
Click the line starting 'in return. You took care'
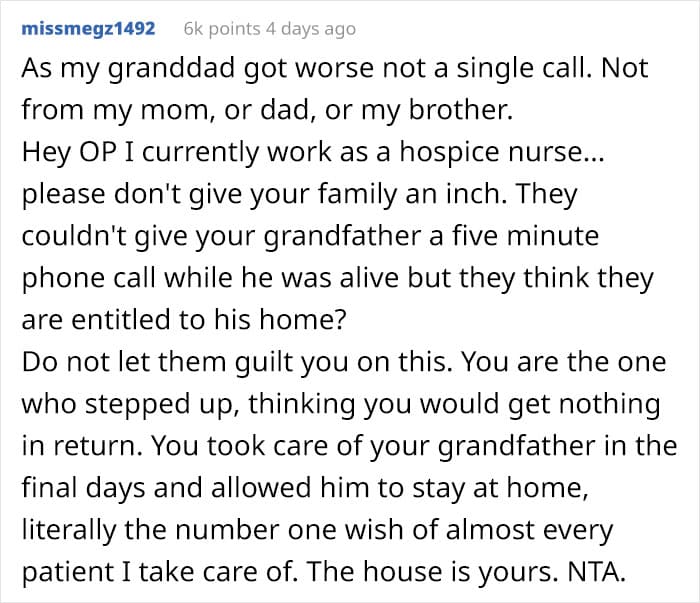[x=350, y=445]
